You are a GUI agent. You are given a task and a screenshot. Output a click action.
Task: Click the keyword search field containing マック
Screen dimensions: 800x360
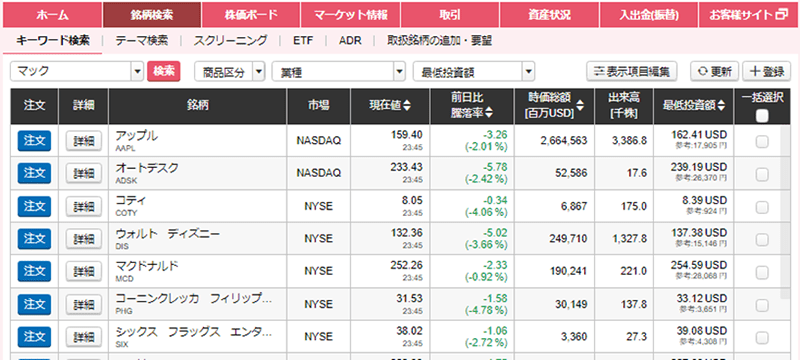71,72
